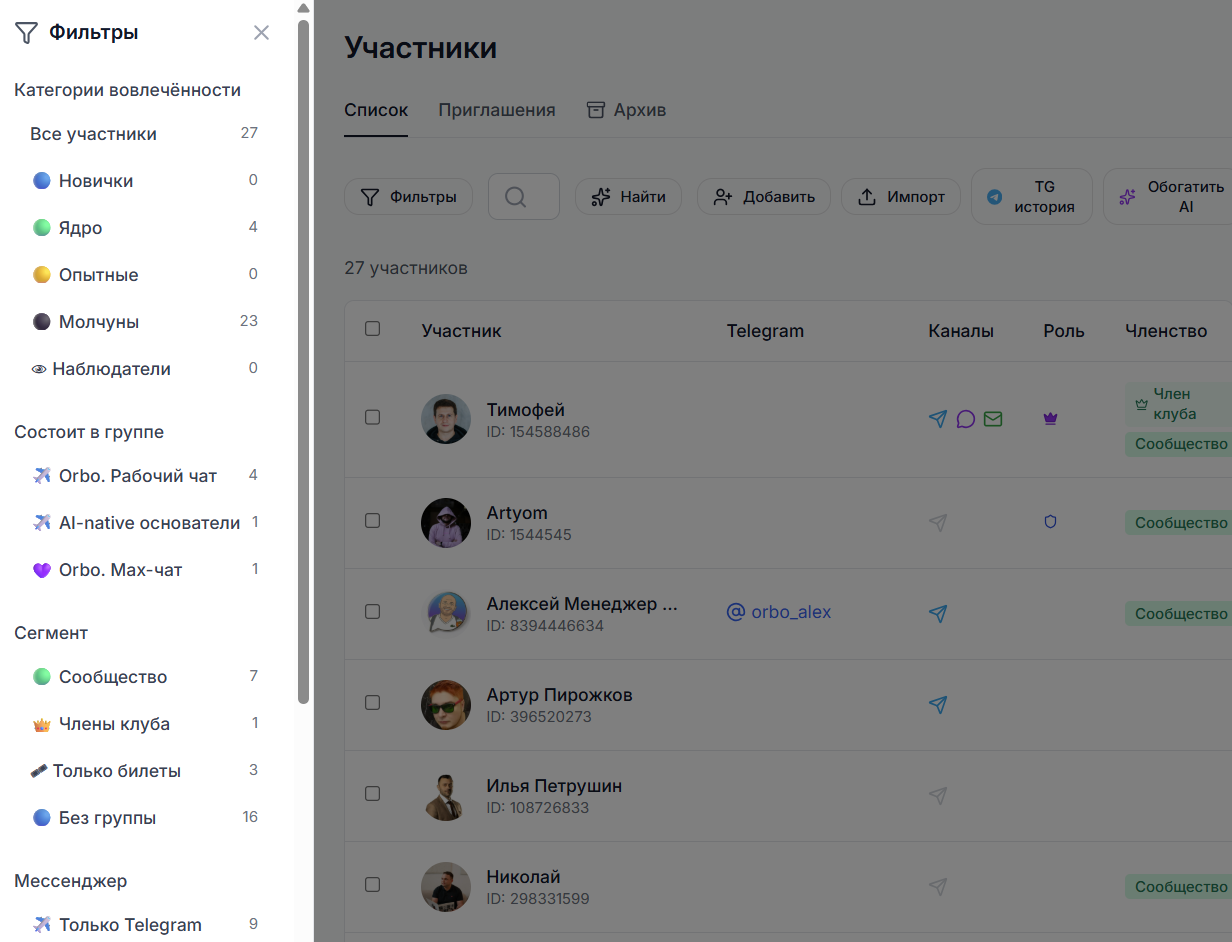Filter by Ядро category
Viewport: 1232px width, 942px height.
(x=144, y=228)
